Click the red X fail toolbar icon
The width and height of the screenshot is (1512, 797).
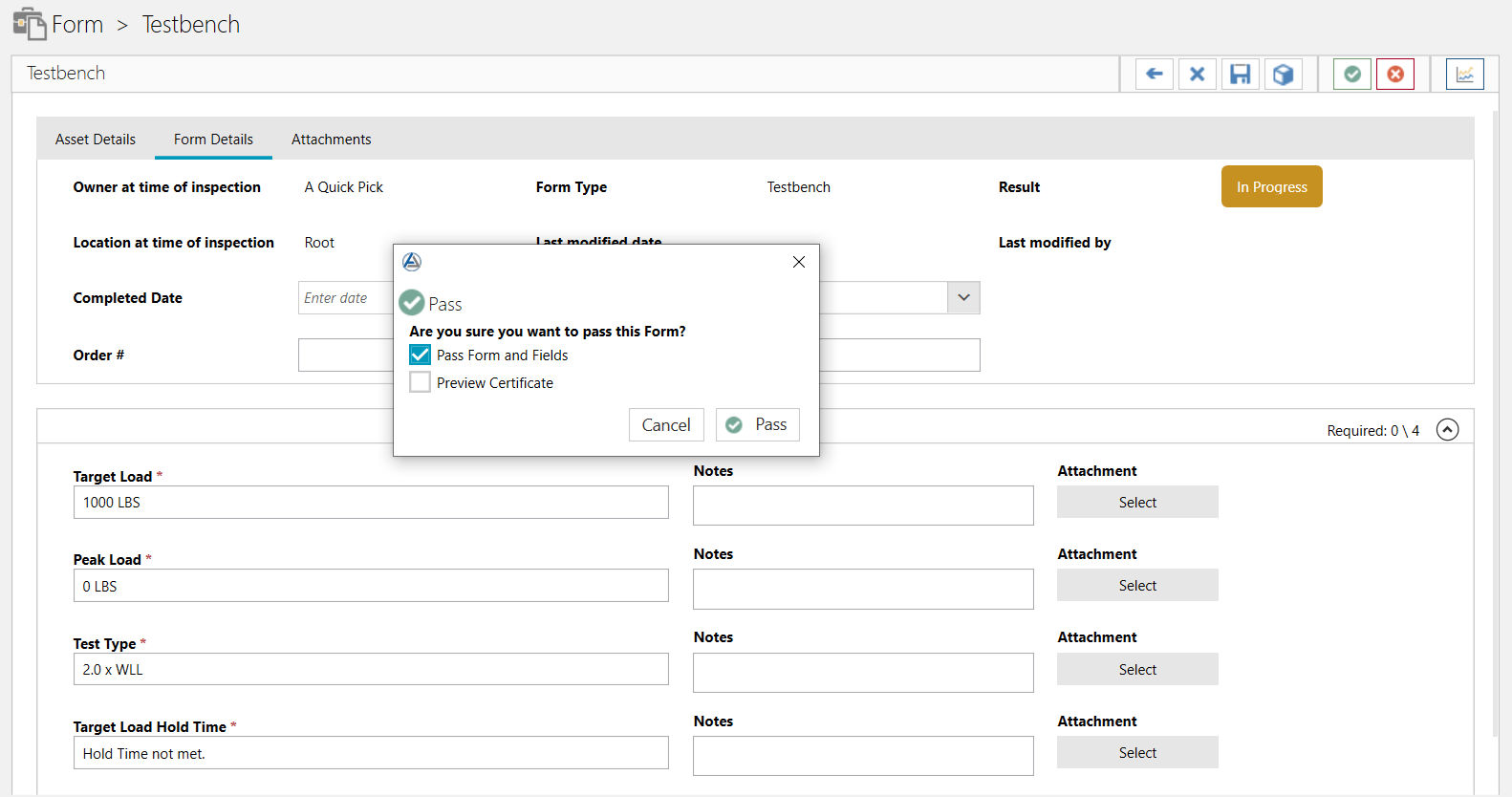[x=1394, y=74]
